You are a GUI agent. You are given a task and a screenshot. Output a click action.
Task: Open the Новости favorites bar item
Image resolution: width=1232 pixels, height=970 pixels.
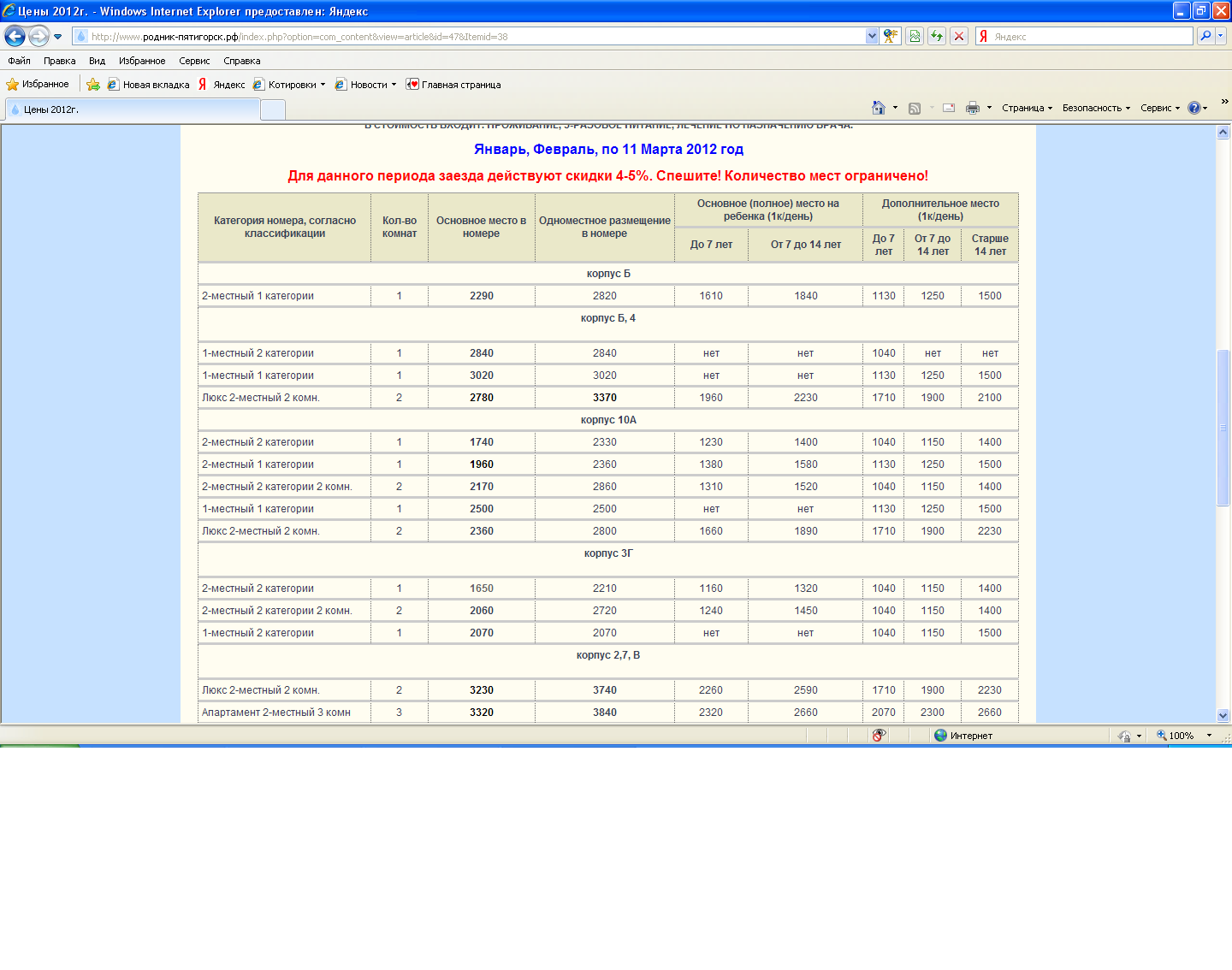(x=365, y=85)
